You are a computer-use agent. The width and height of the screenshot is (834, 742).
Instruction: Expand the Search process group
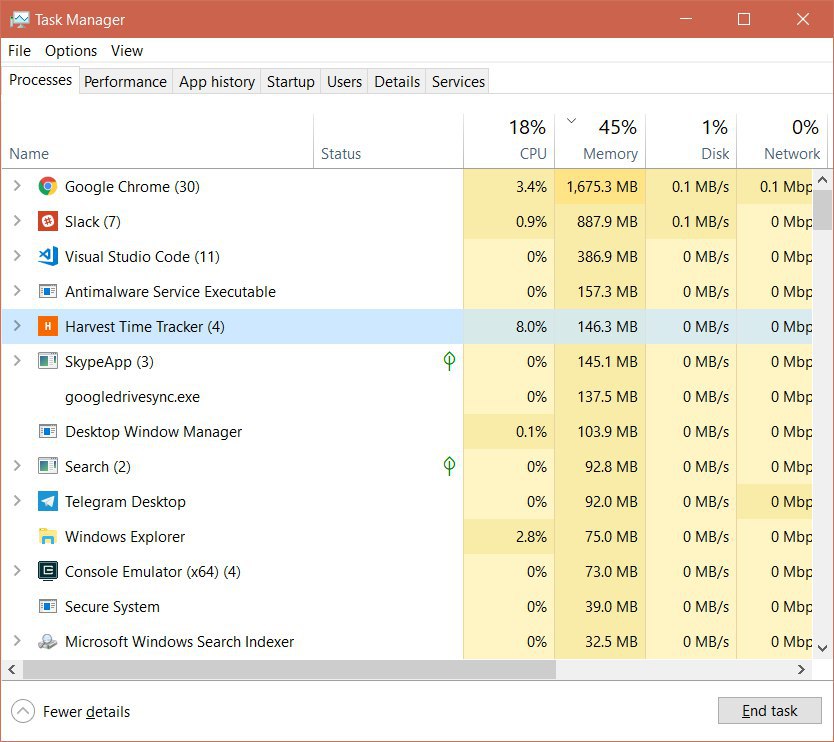[x=17, y=466]
